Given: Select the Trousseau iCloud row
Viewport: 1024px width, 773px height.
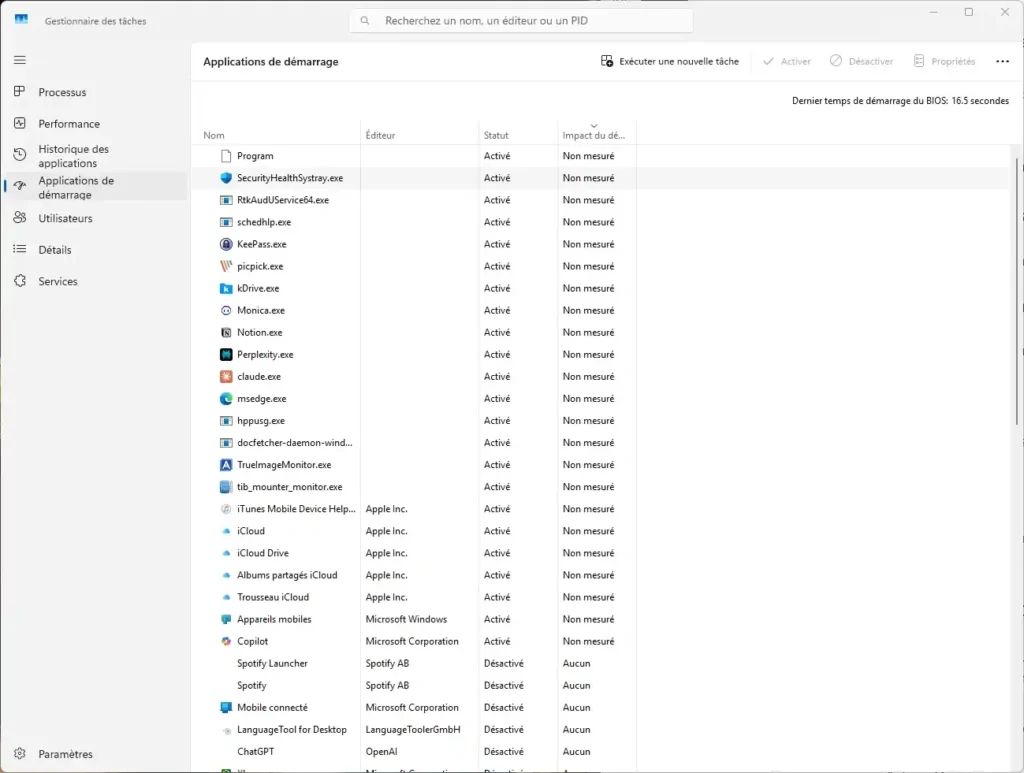Looking at the screenshot, I should [x=601, y=597].
